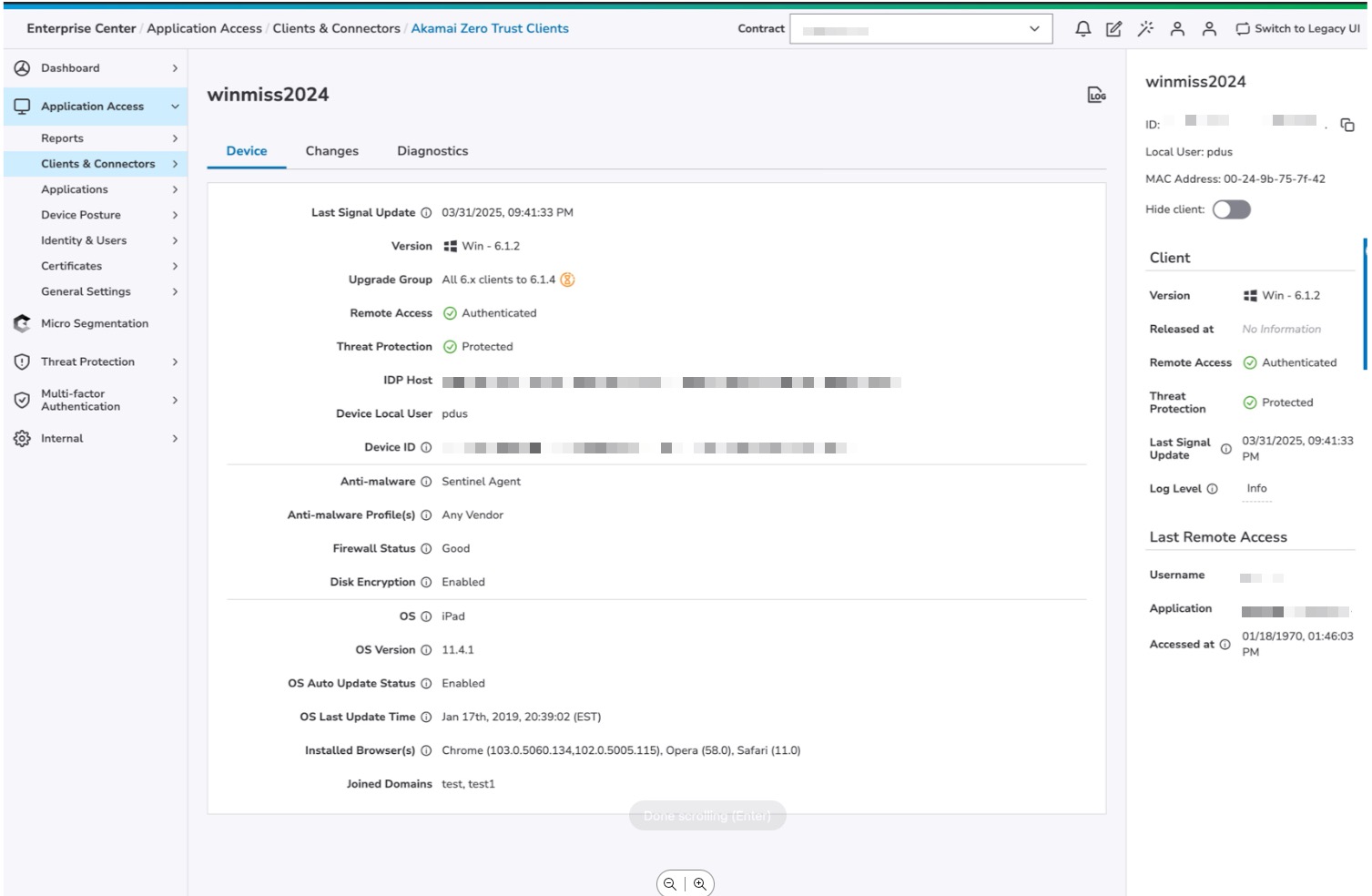Viewport: 1372px width, 896px height.
Task: Switch to the Changes tab
Action: (331, 151)
